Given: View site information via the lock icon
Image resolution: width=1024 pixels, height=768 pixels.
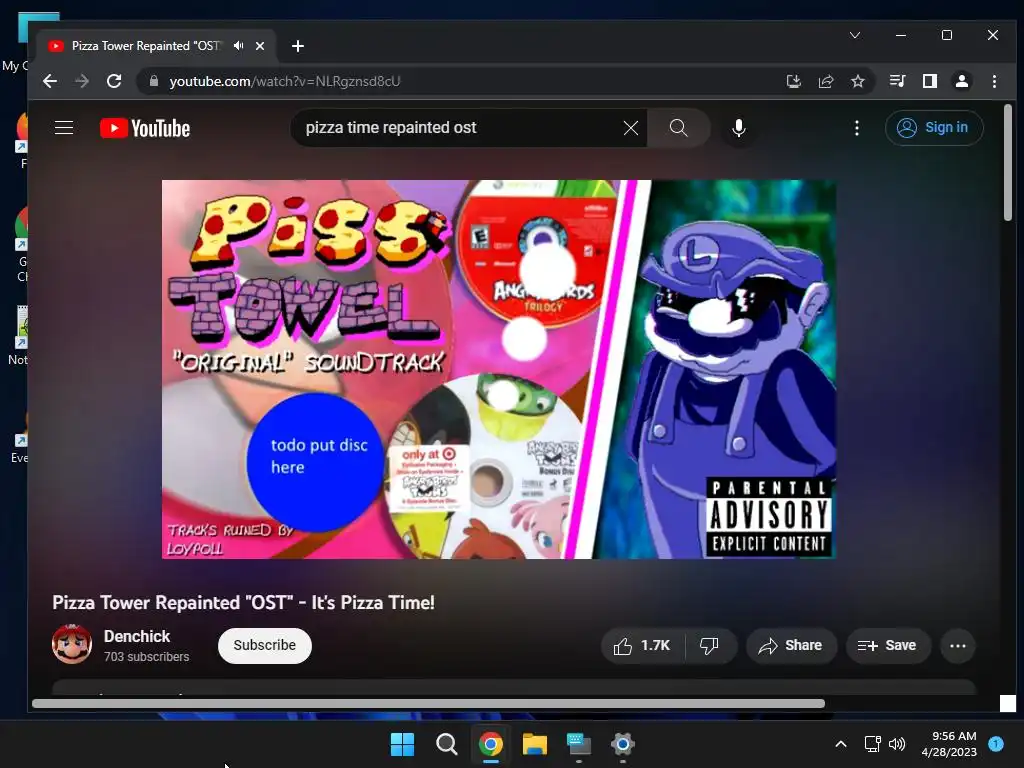Looking at the screenshot, I should click(x=154, y=81).
